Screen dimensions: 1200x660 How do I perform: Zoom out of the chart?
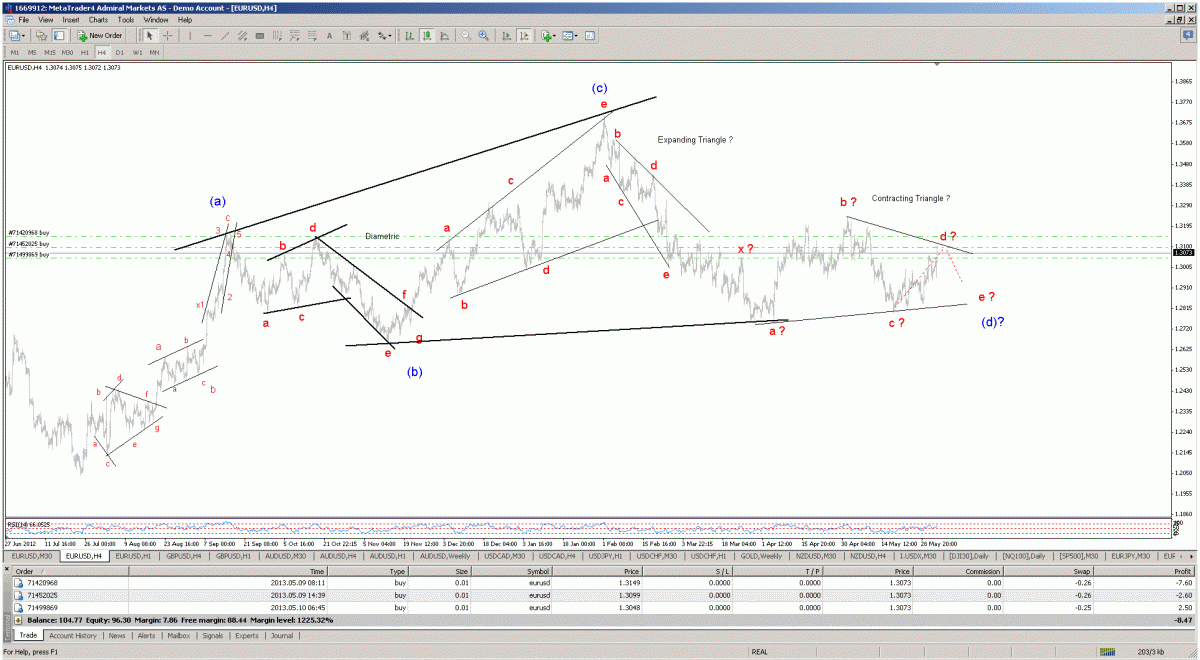[466, 35]
